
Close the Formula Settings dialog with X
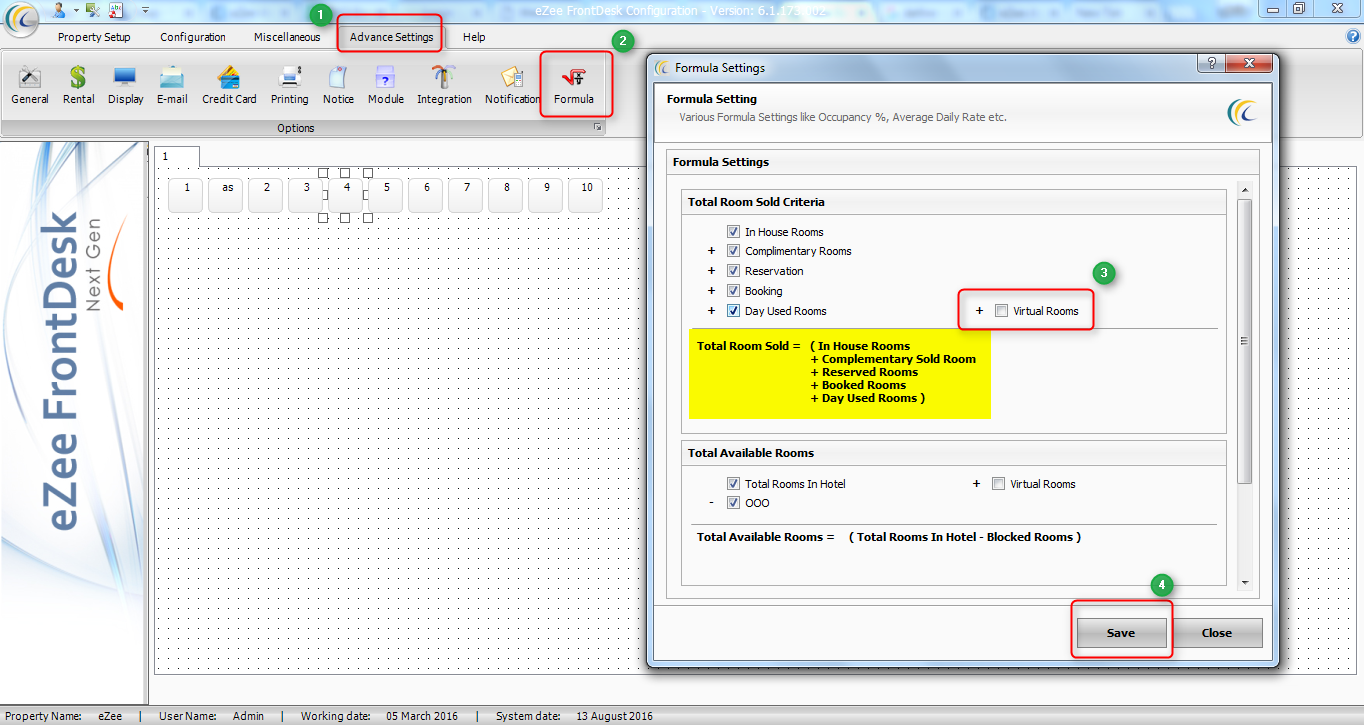1249,63
